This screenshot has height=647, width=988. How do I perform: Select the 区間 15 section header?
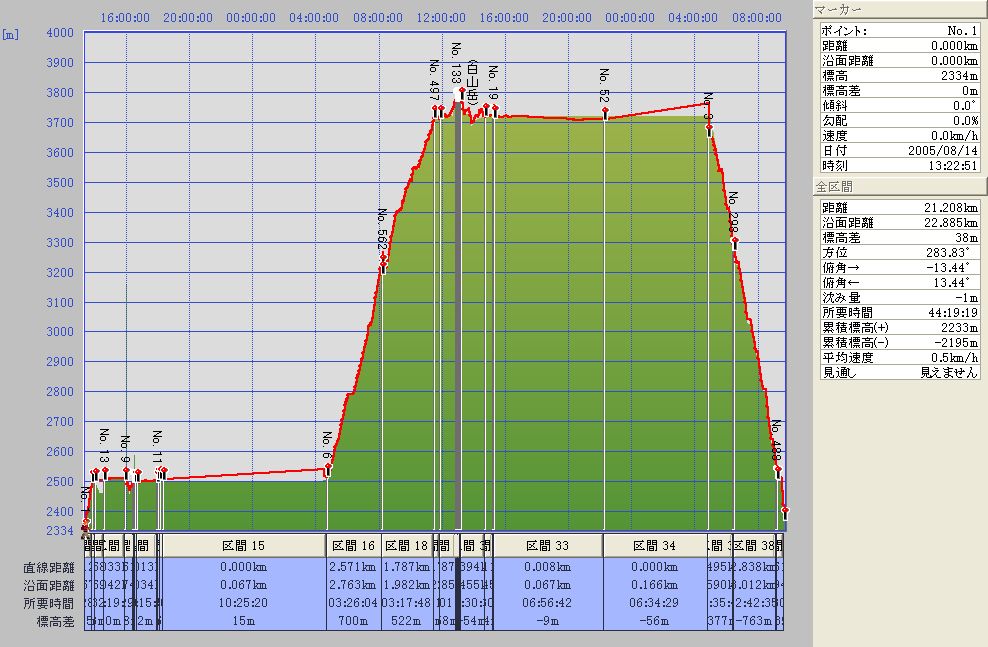click(244, 546)
